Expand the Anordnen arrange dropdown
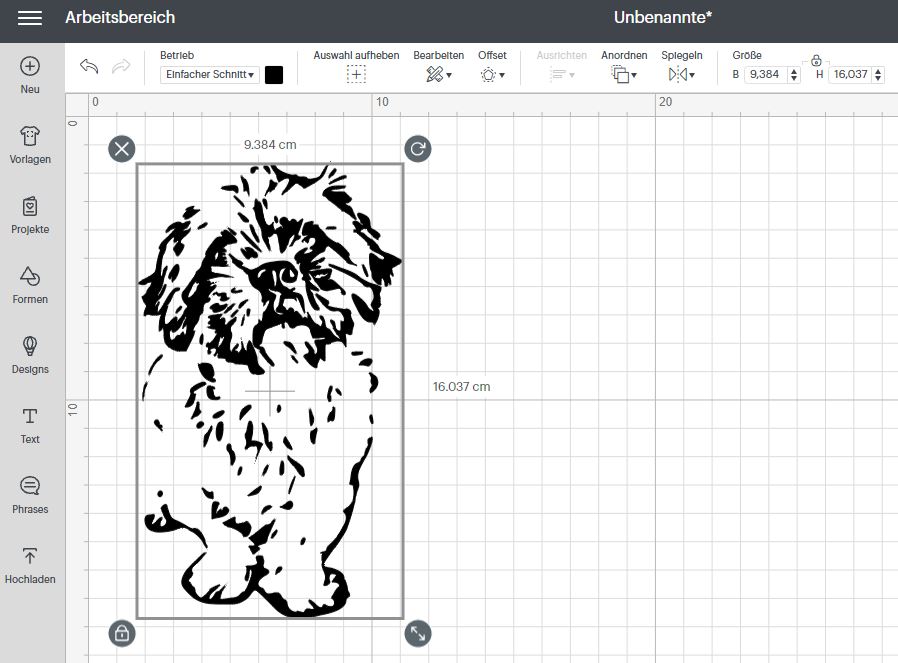 [624, 75]
